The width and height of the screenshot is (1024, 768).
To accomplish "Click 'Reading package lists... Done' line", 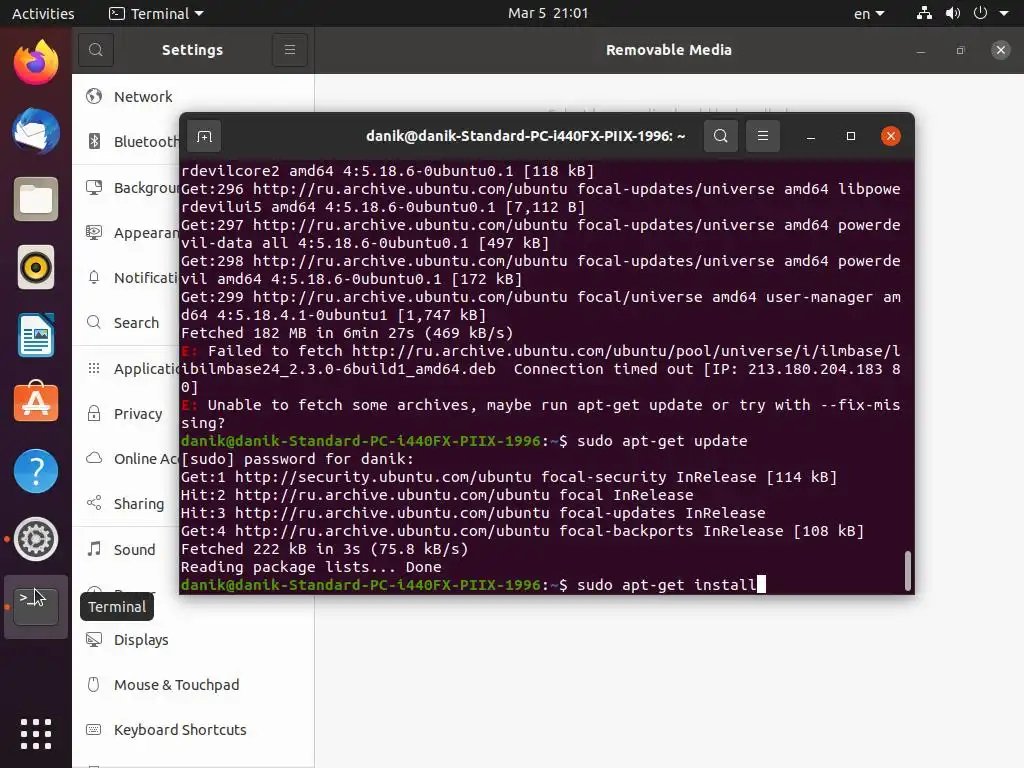I will coord(311,567).
